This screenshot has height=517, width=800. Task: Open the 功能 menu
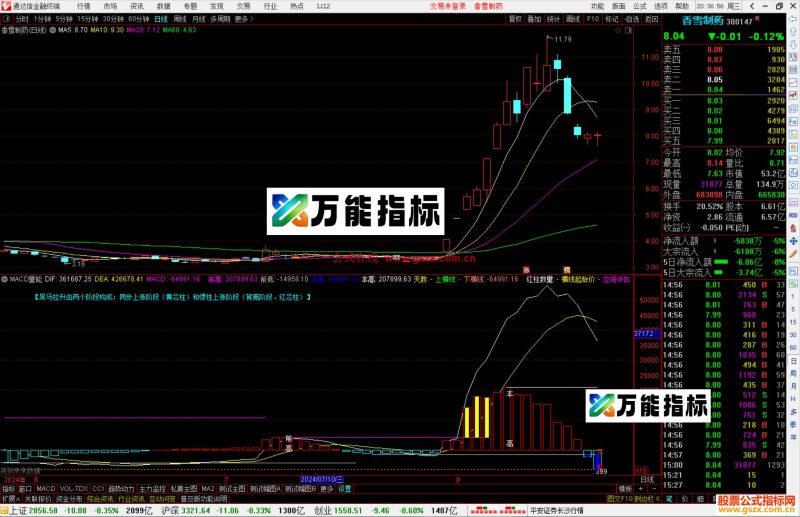[x=597, y=6]
